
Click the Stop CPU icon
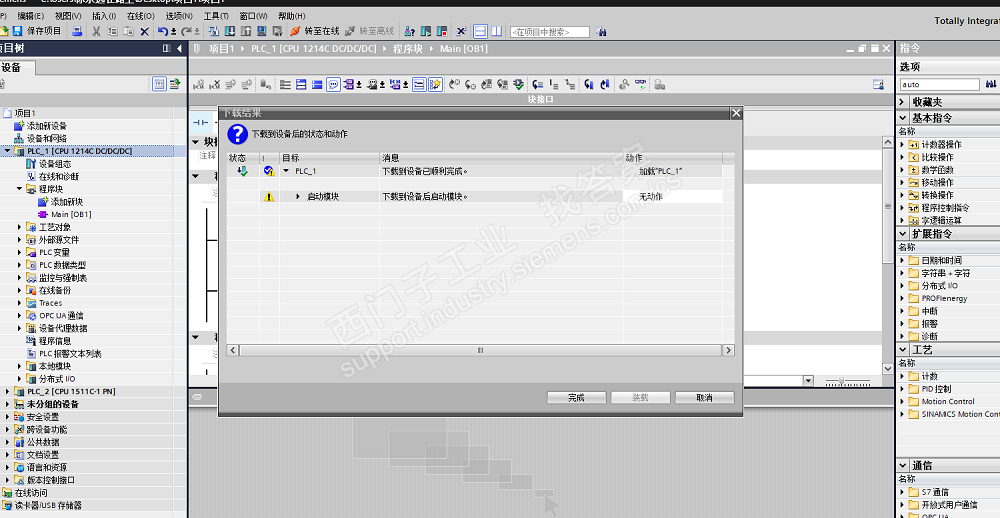pyautogui.click(x=441, y=31)
